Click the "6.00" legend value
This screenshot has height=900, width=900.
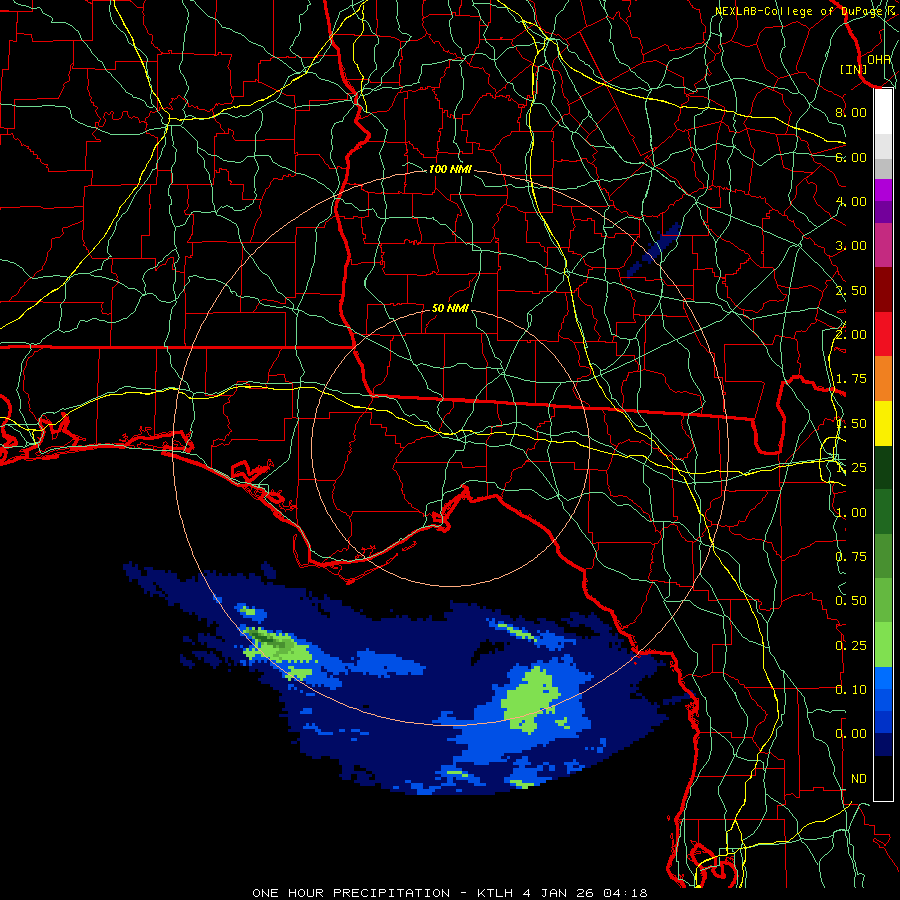pos(851,157)
